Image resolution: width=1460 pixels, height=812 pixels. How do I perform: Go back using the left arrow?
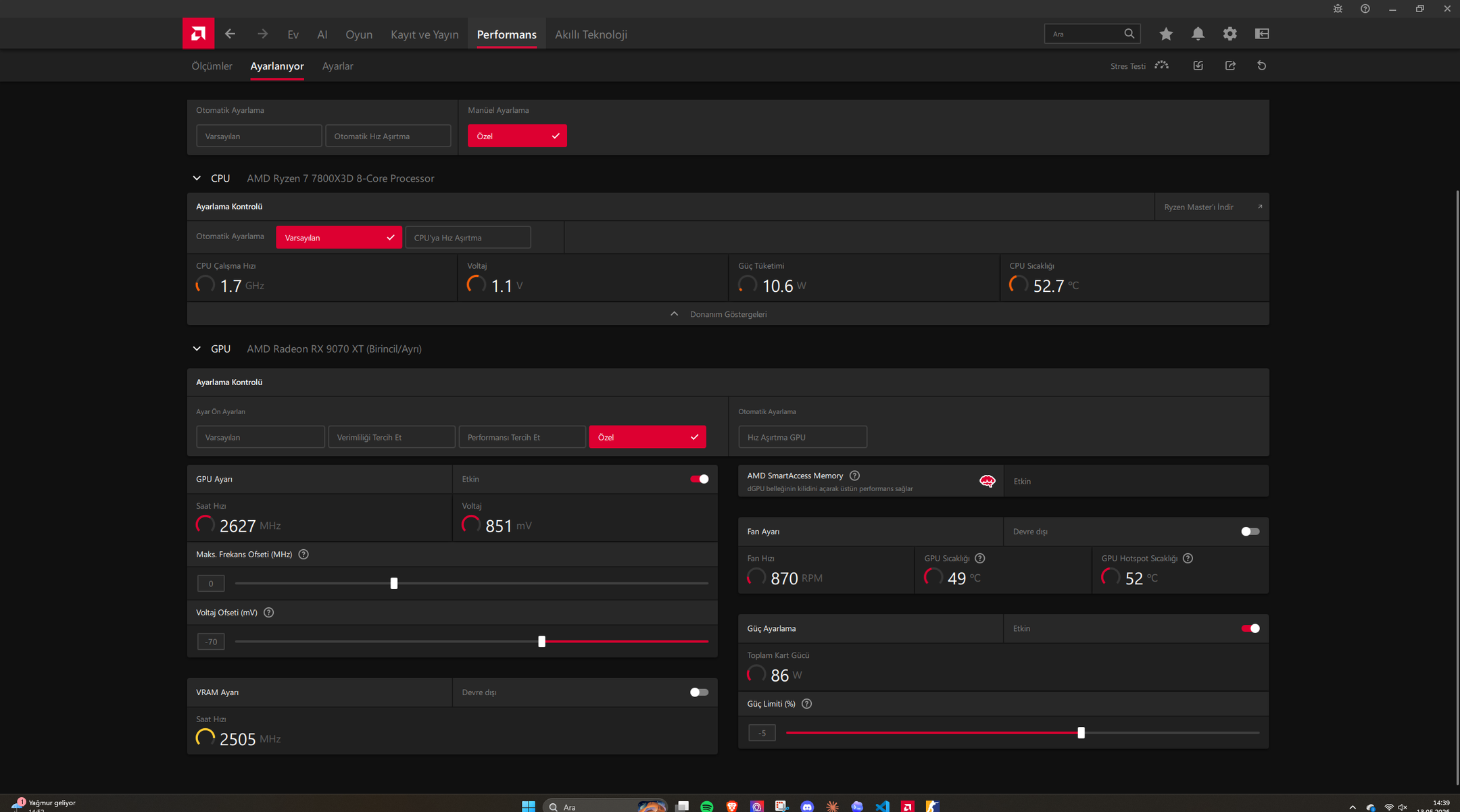[230, 34]
